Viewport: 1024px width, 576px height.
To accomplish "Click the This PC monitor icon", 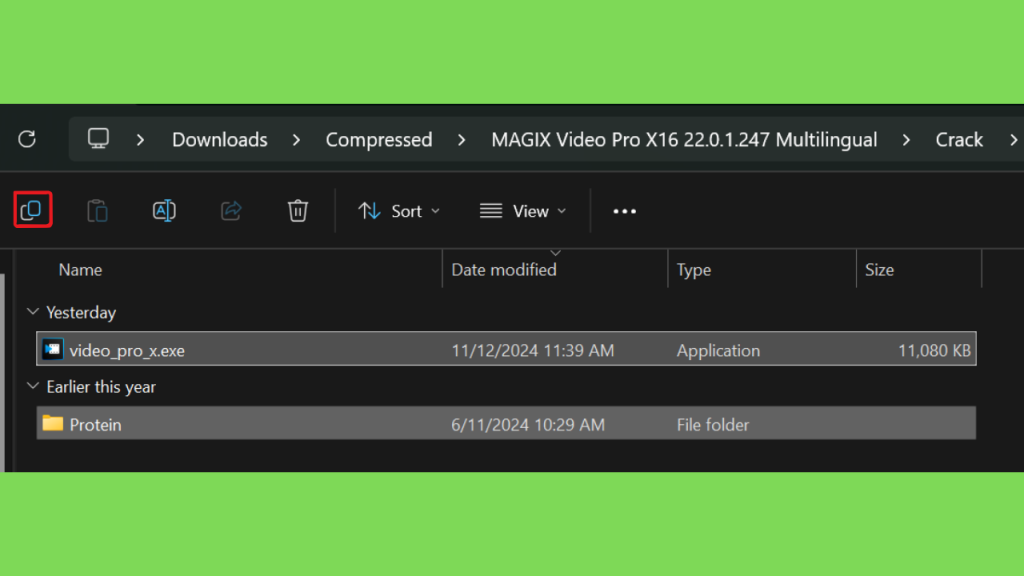I will point(99,138).
